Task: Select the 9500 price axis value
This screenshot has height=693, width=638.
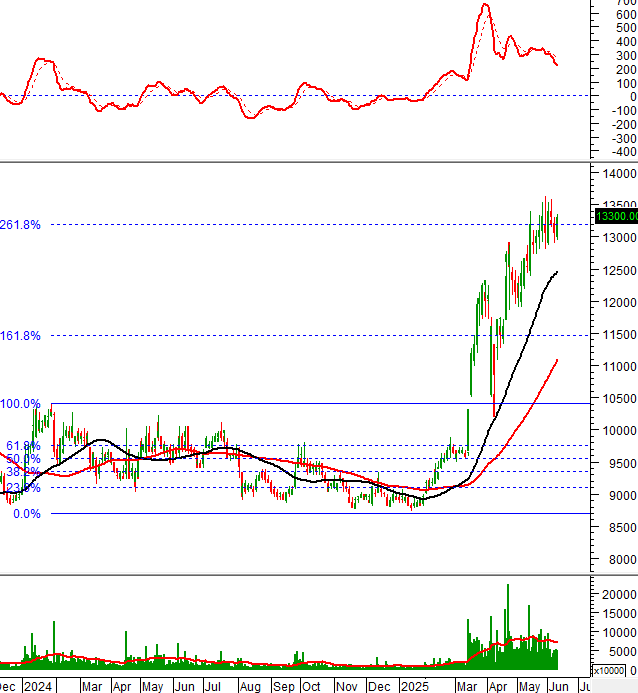Action: click(623, 464)
